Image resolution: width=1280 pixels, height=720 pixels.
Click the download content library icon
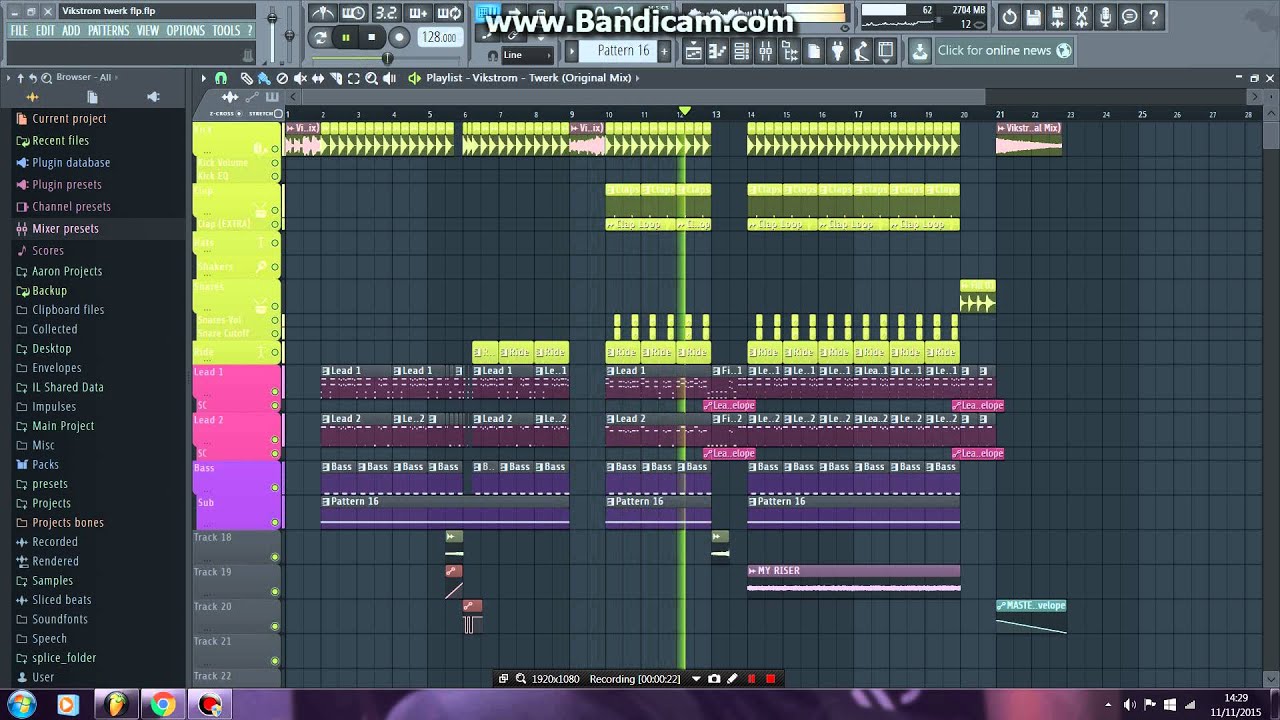coord(919,50)
